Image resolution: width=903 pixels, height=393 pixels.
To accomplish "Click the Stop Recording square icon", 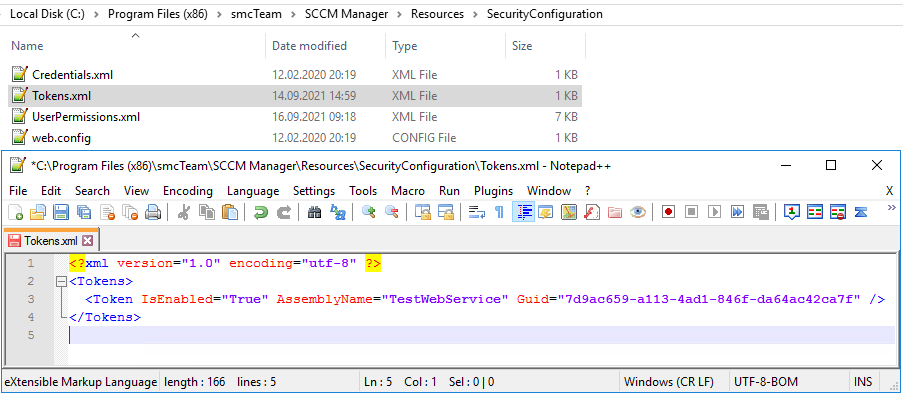I will pyautogui.click(x=691, y=212).
